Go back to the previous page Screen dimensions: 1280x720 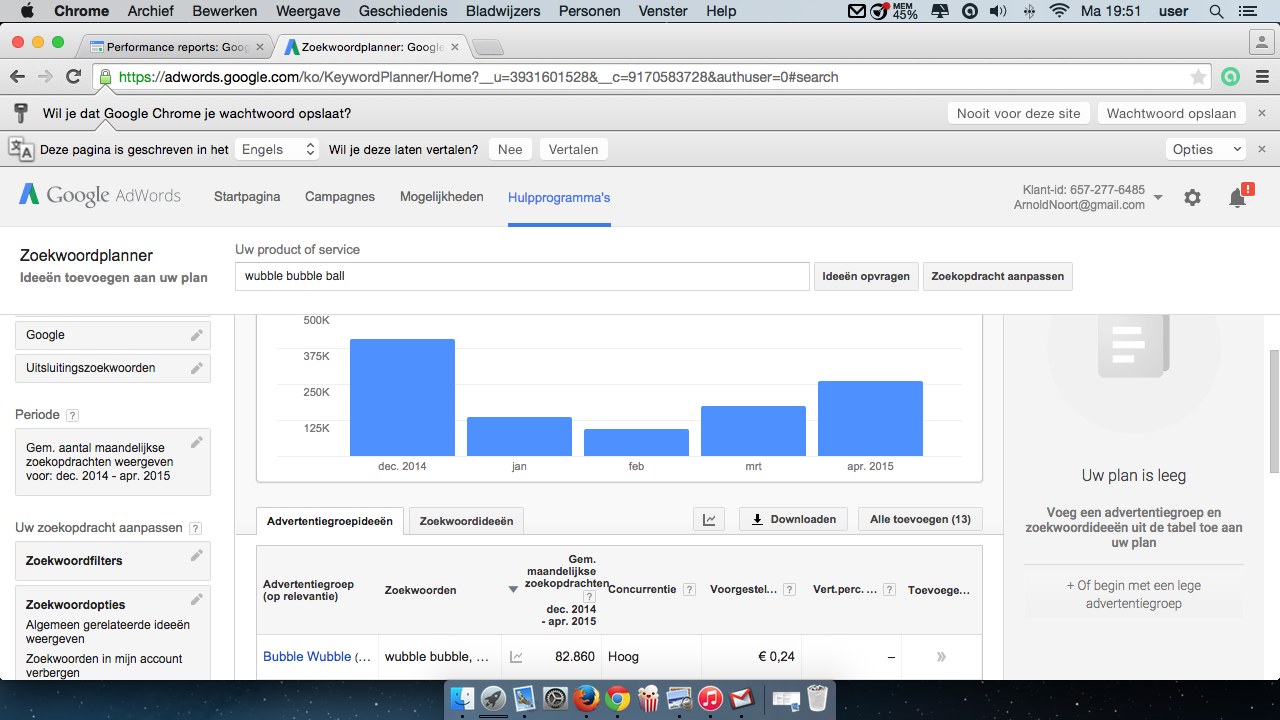(17, 77)
